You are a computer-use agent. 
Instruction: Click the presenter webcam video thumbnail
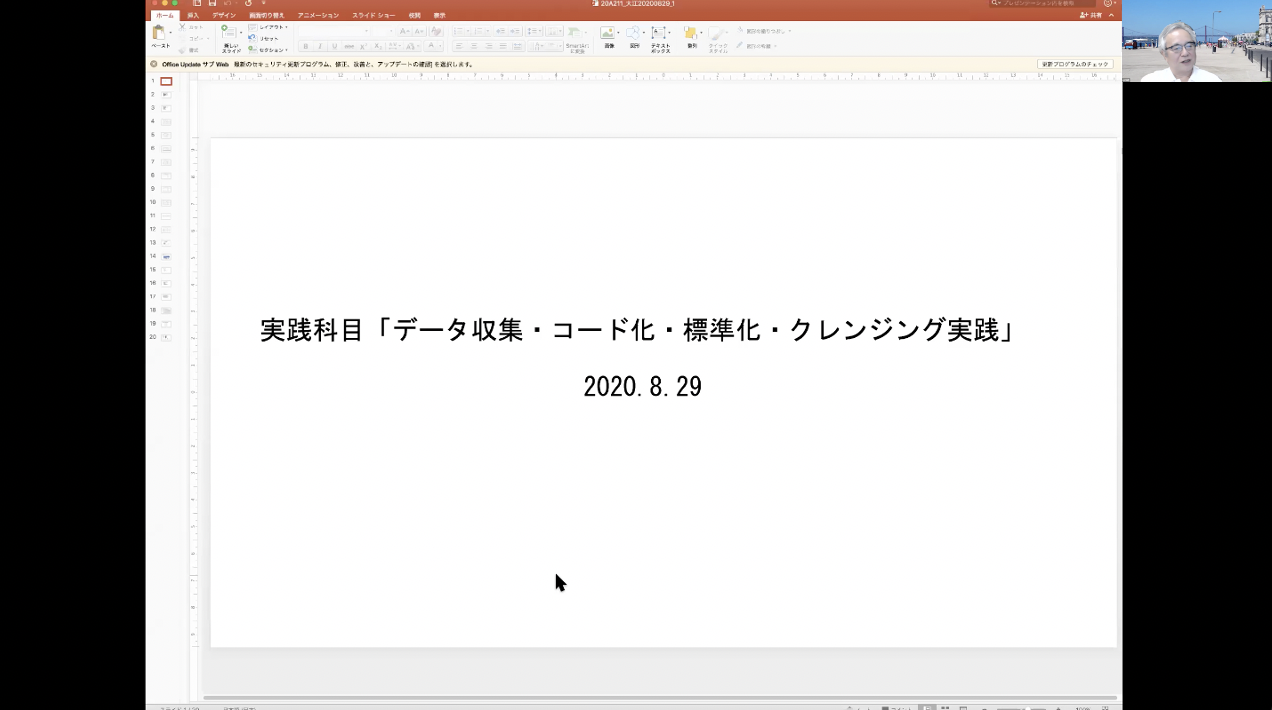[1197, 41]
